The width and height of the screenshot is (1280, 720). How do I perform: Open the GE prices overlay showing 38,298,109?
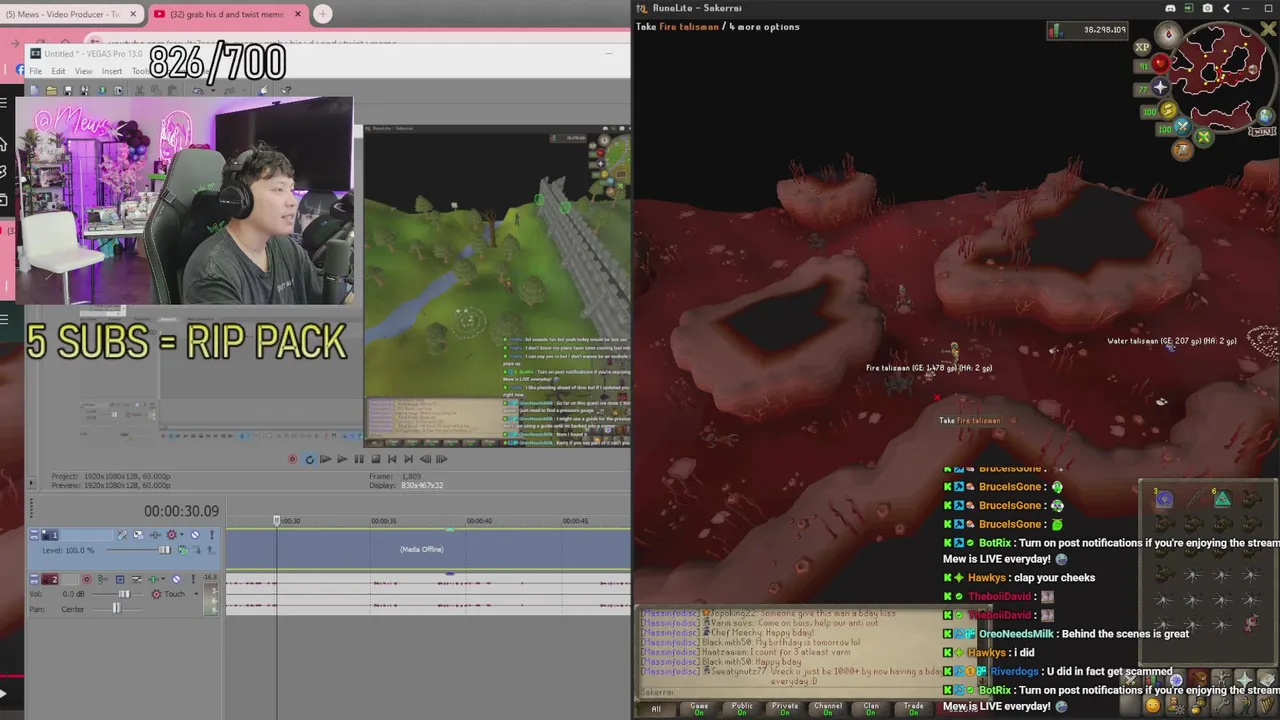coord(1087,30)
